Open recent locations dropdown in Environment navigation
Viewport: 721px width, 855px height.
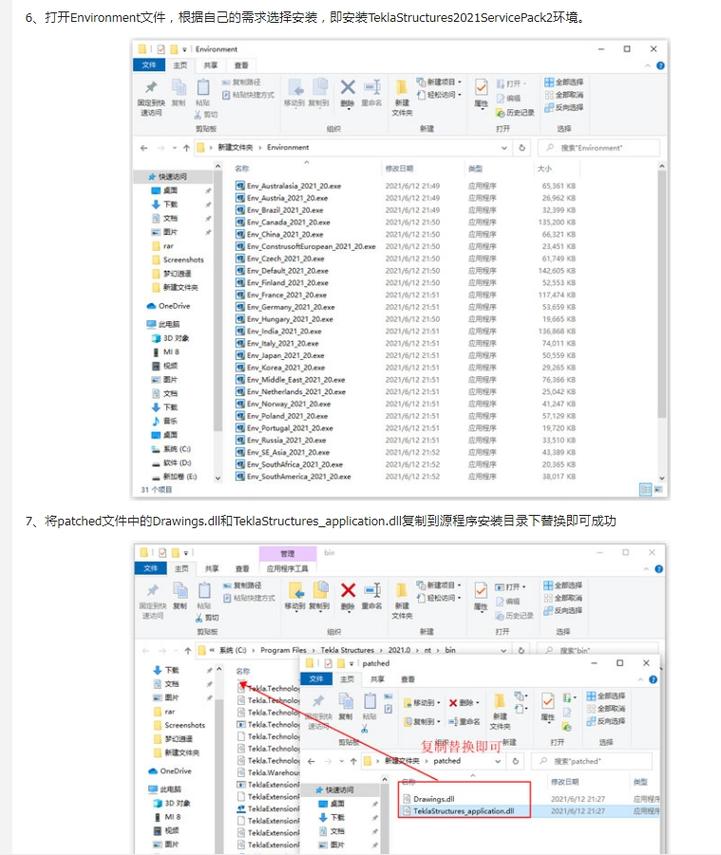coord(175,148)
